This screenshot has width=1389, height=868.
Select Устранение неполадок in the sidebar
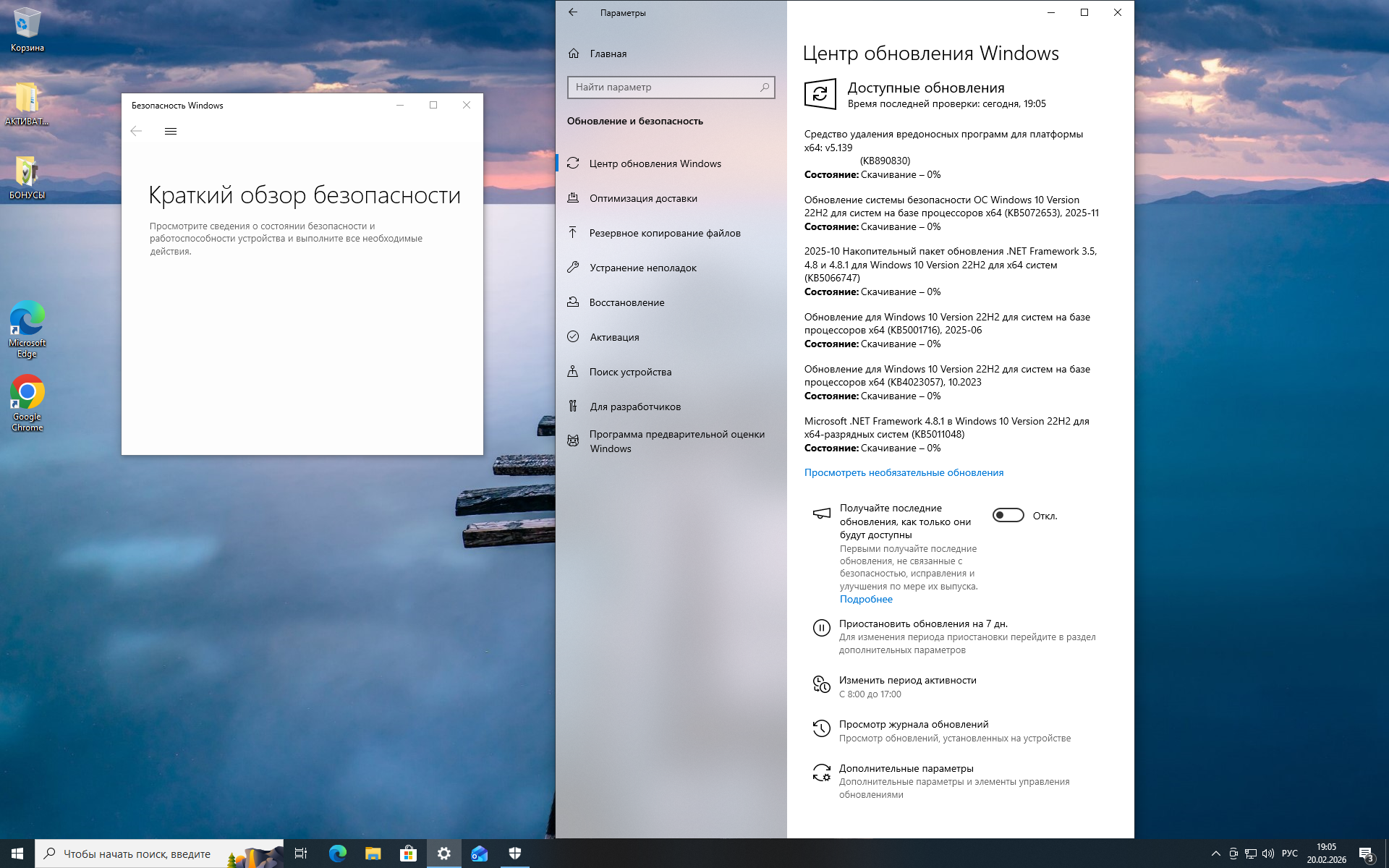[x=642, y=268]
